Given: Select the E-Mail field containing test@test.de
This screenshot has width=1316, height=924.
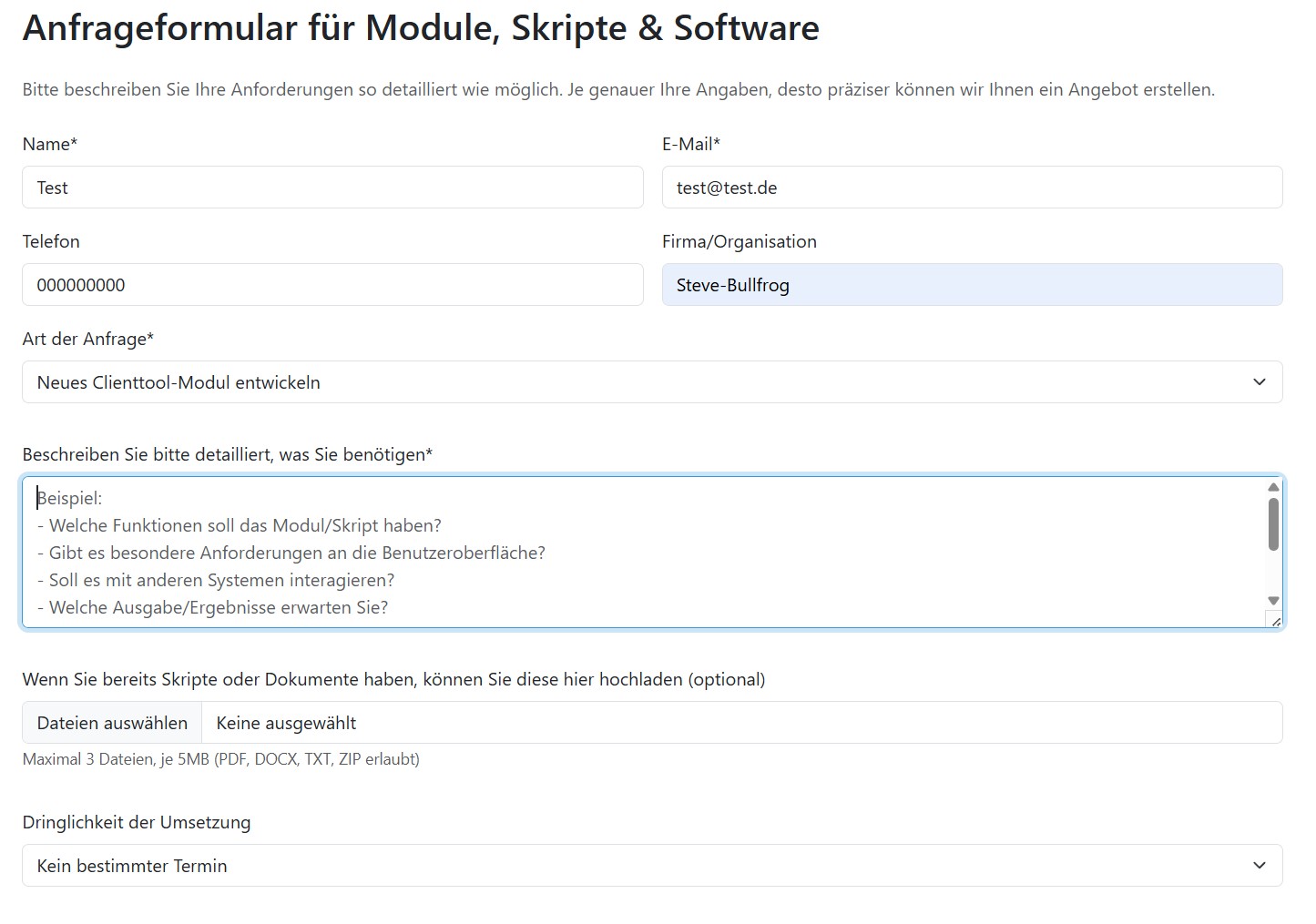Looking at the screenshot, I should click(x=972, y=188).
